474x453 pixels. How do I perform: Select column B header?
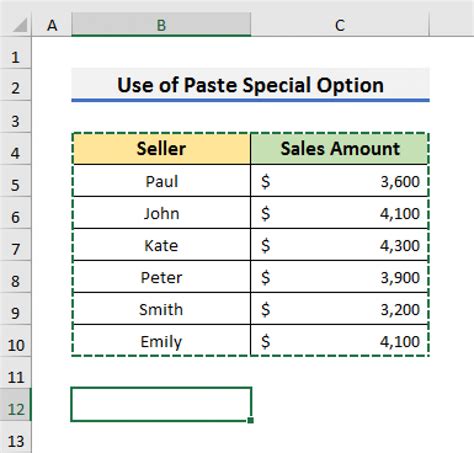click(x=161, y=25)
